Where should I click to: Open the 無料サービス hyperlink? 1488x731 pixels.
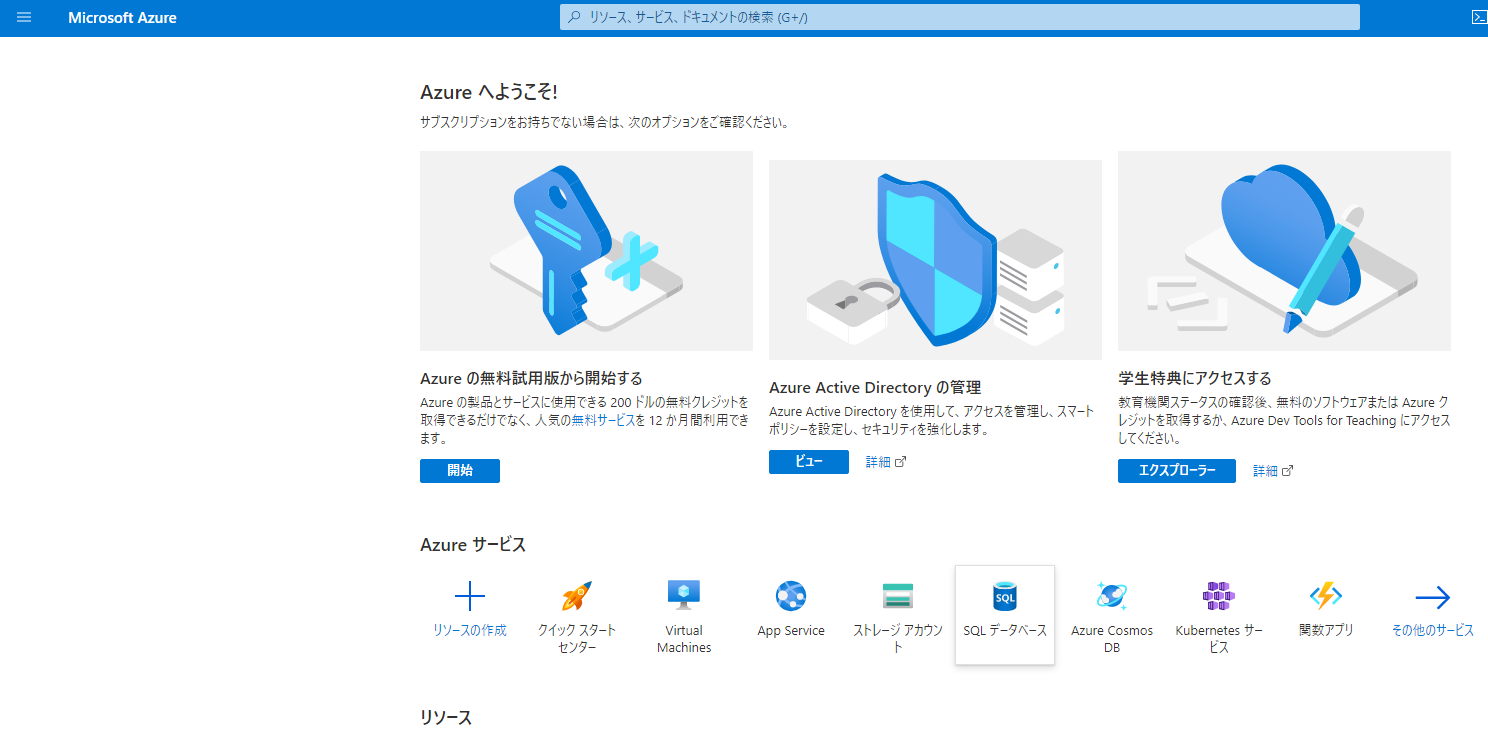click(603, 421)
